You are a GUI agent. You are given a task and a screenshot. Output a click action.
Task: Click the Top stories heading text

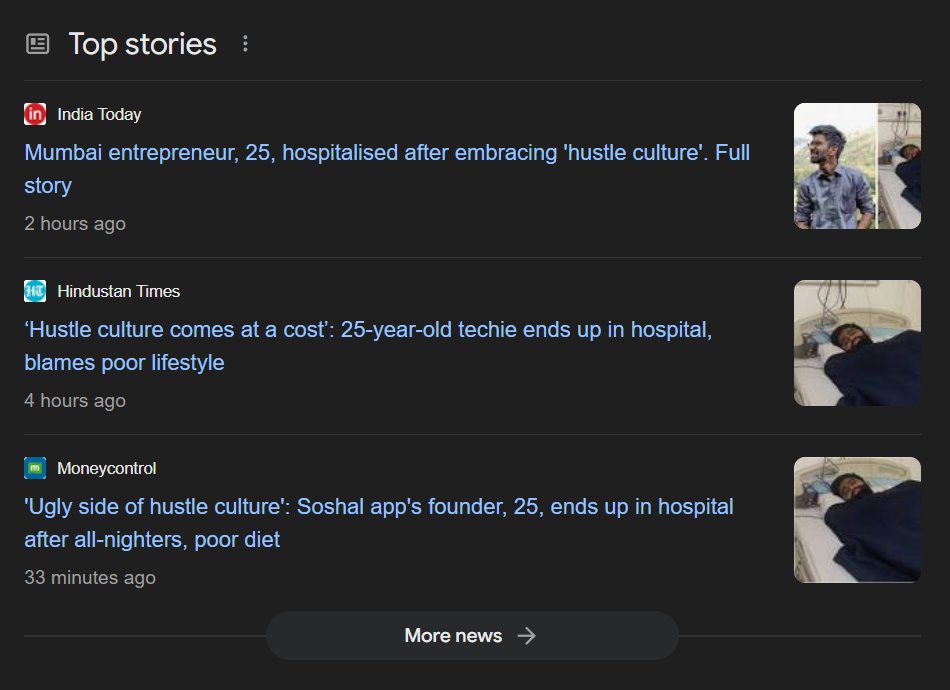(142, 44)
